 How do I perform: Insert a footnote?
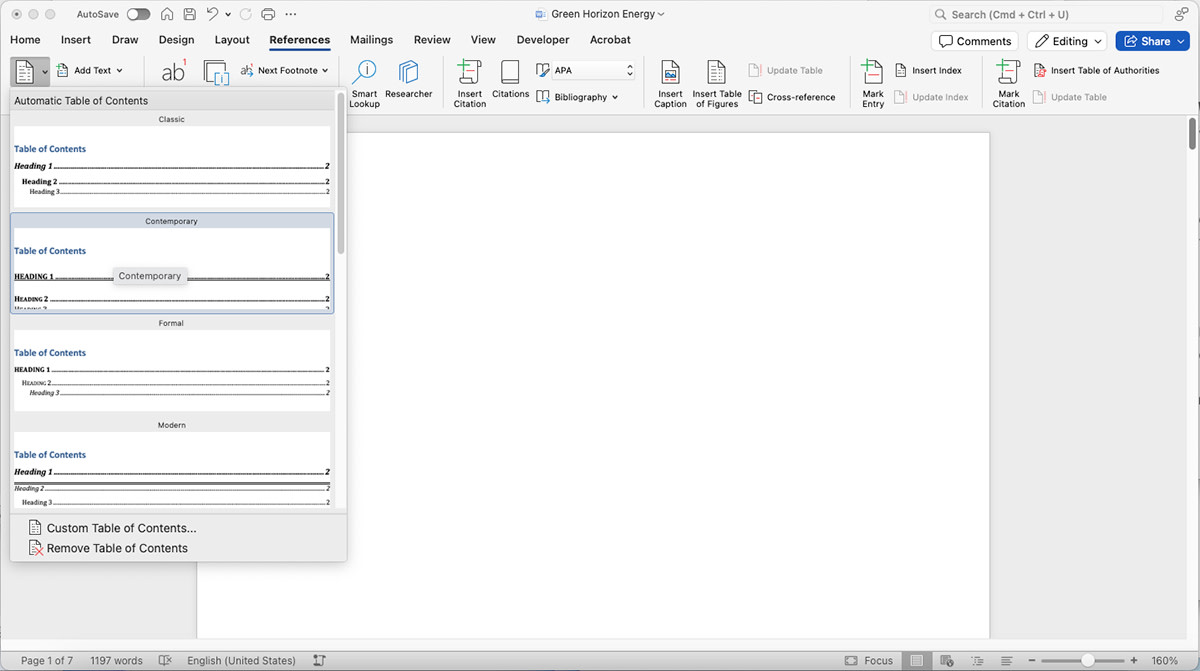(x=172, y=70)
